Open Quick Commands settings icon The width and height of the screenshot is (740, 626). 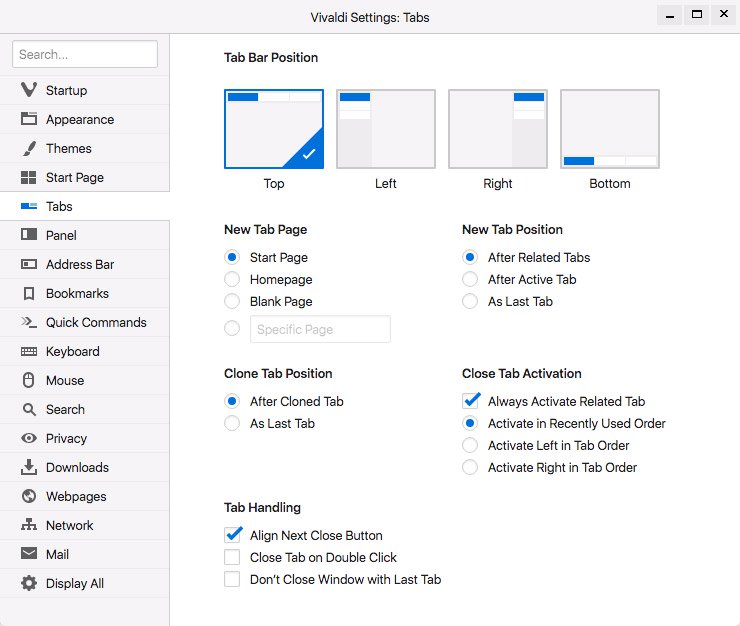point(29,322)
